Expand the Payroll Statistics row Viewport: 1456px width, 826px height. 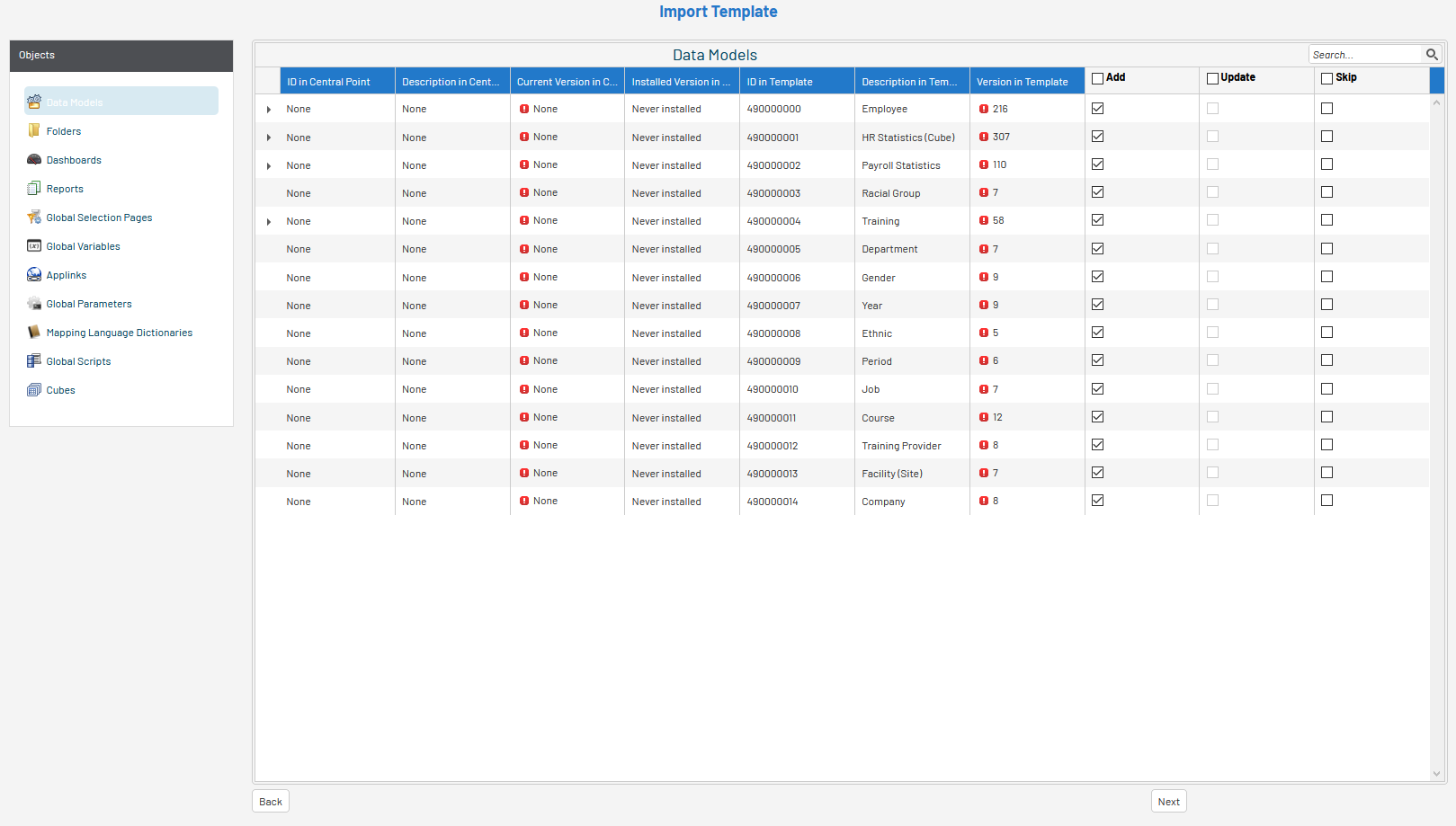click(x=269, y=166)
